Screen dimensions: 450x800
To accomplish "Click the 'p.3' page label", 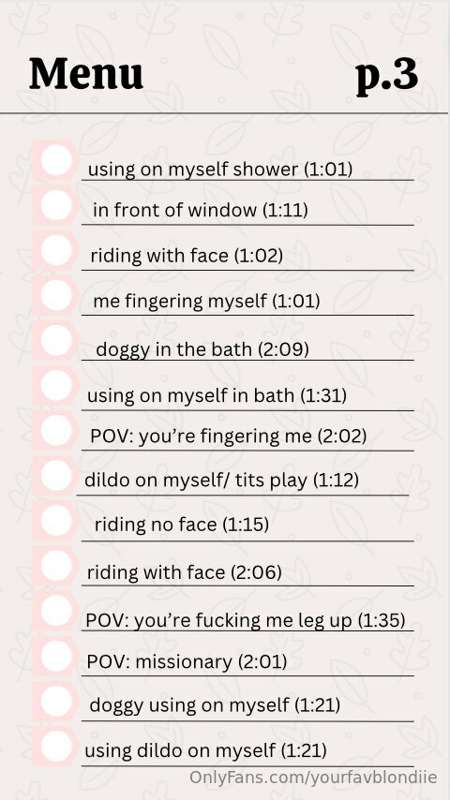I will [387, 76].
